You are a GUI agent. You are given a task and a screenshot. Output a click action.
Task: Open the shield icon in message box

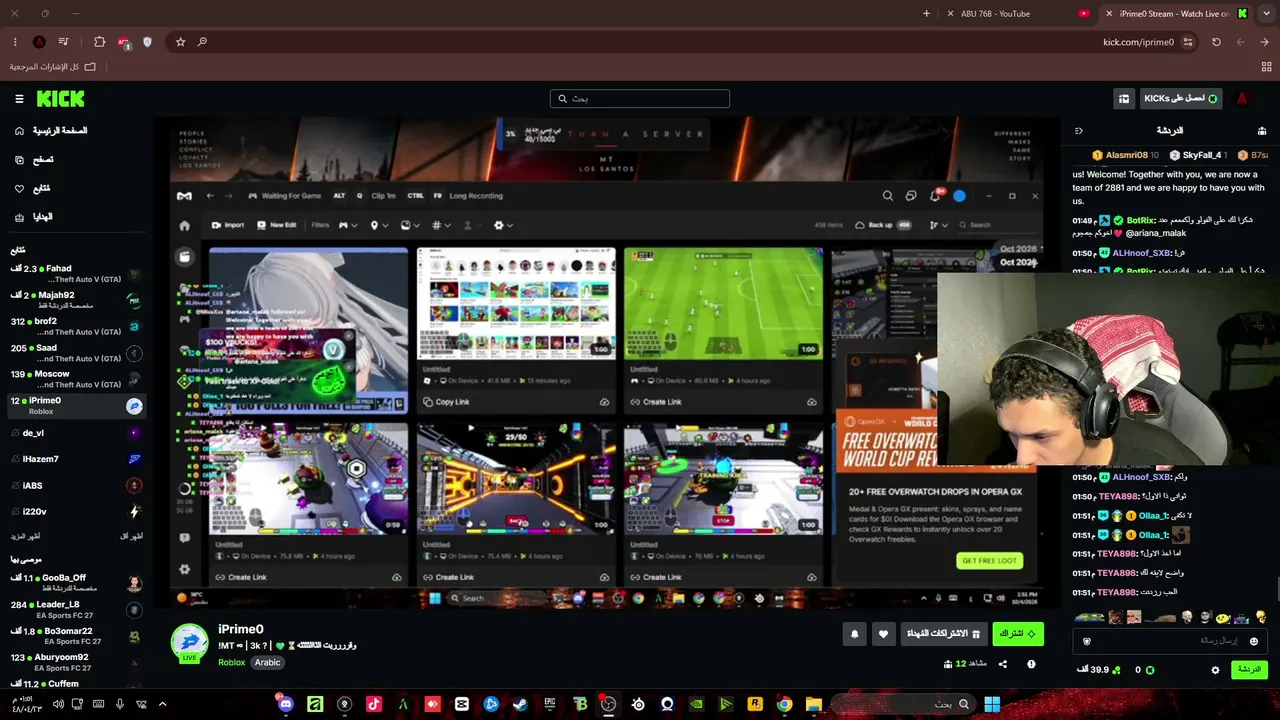point(1087,641)
